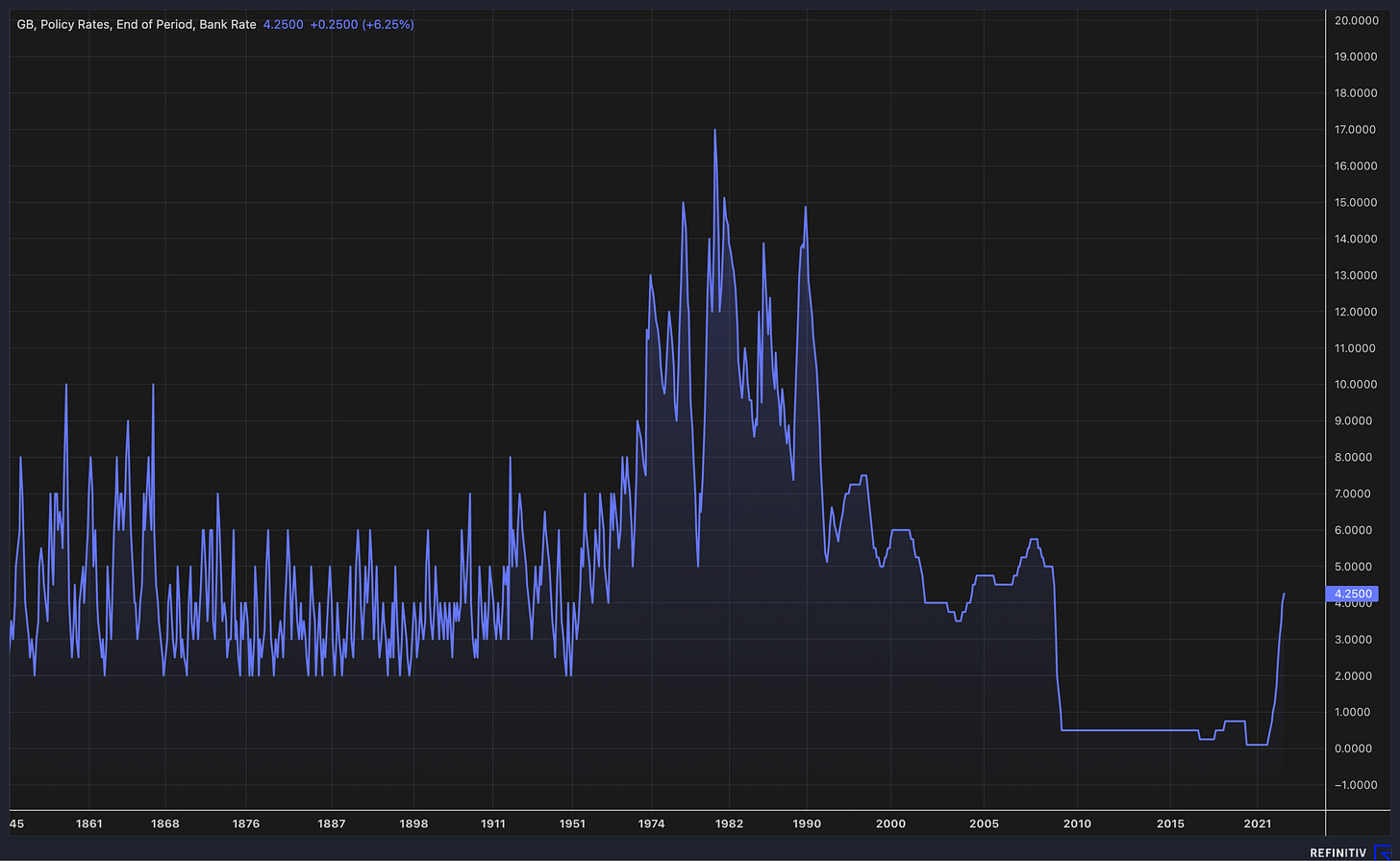Click the blue-highlighted 4.2500 last-value tag on the axis
This screenshot has width=1400, height=861.
click(x=1350, y=594)
